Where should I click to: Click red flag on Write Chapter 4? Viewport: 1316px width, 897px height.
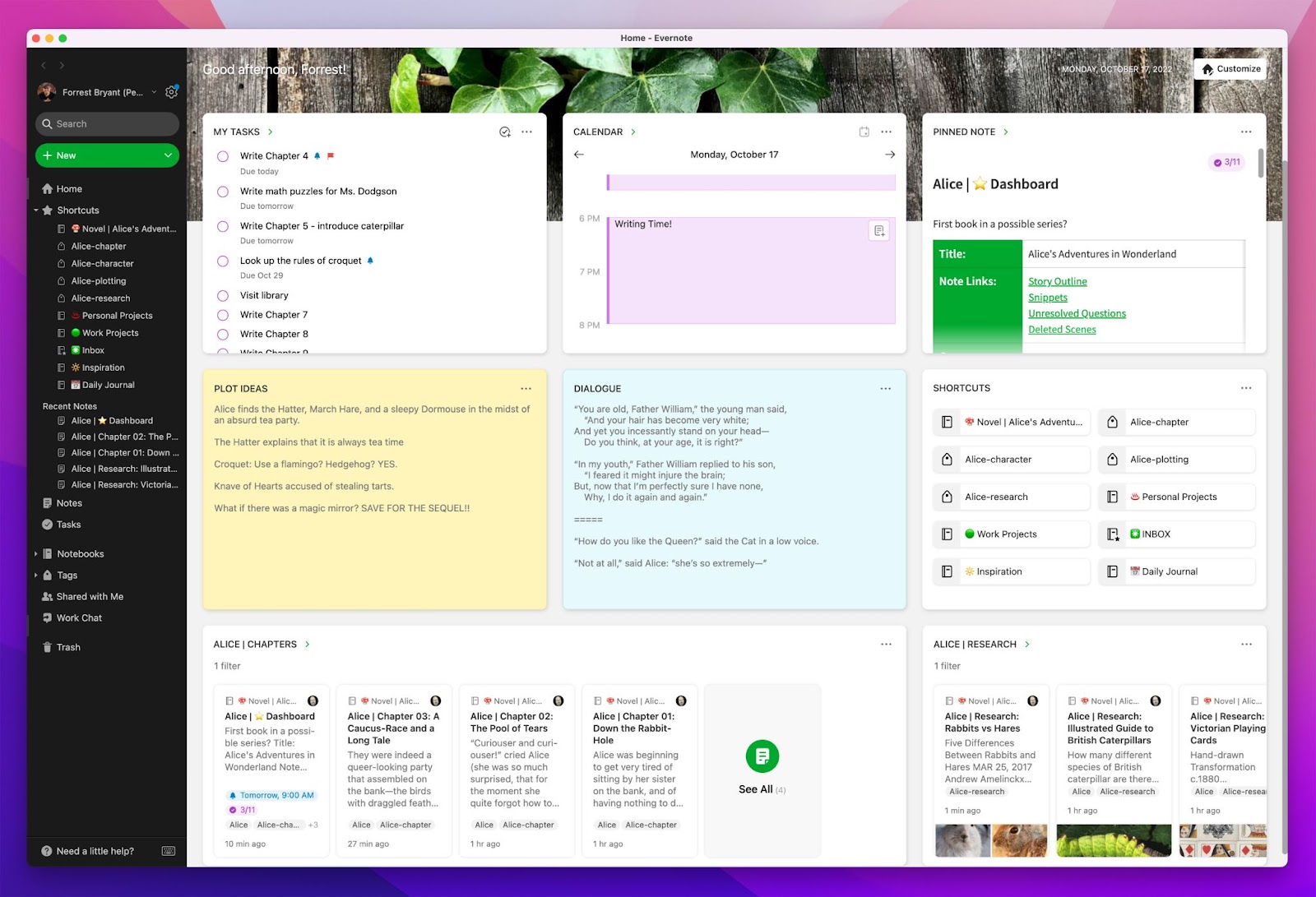point(331,155)
